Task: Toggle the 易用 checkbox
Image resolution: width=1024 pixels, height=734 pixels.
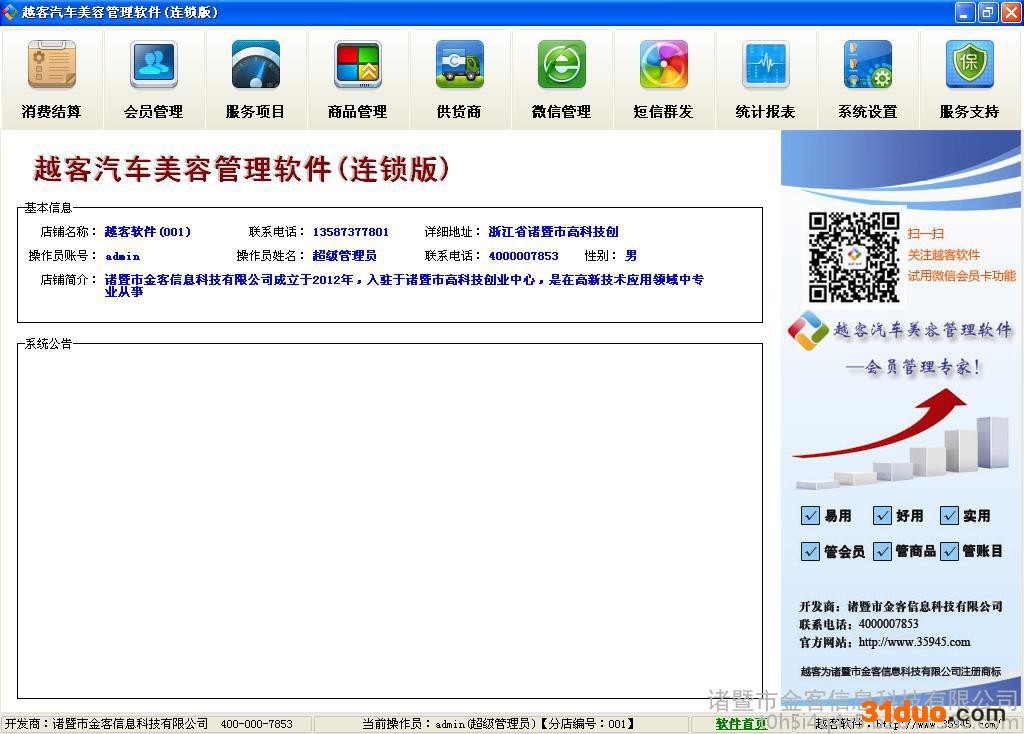Action: (x=811, y=516)
